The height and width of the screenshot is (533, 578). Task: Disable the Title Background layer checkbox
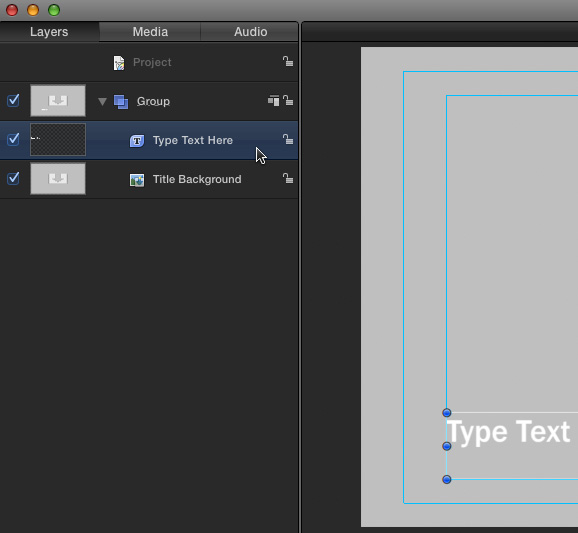[x=13, y=178]
